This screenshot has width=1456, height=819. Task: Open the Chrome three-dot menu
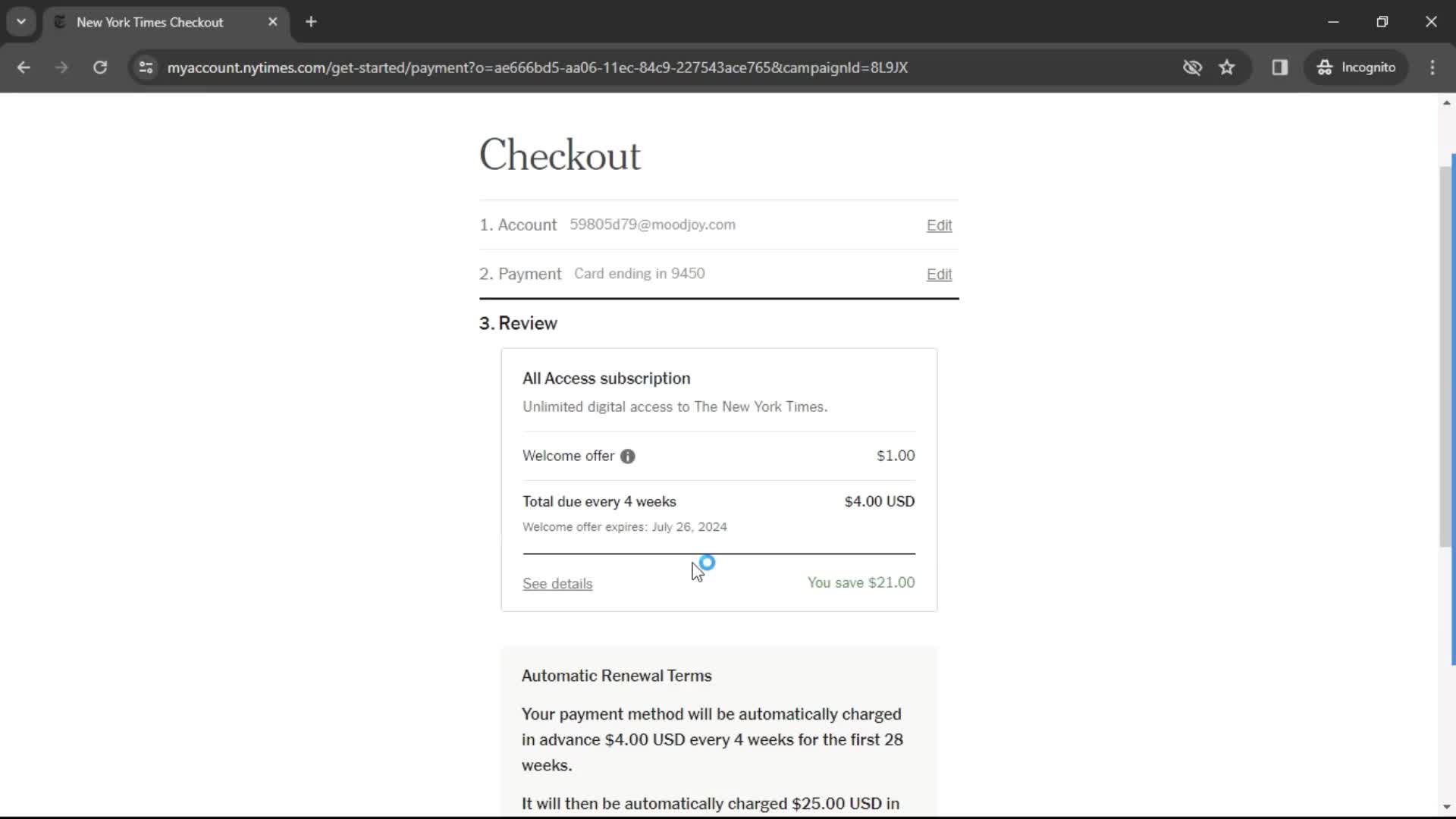click(x=1432, y=67)
